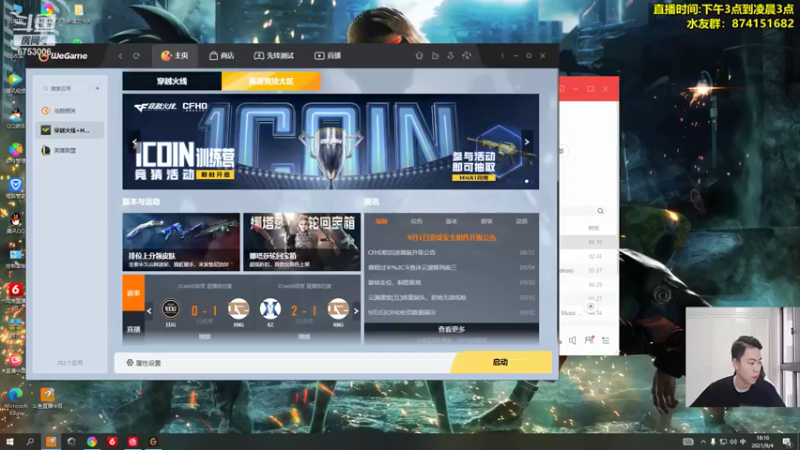The width and height of the screenshot is (800, 450).
Task: Open Microsoft Edge desktop shortcut
Action: pos(16,401)
